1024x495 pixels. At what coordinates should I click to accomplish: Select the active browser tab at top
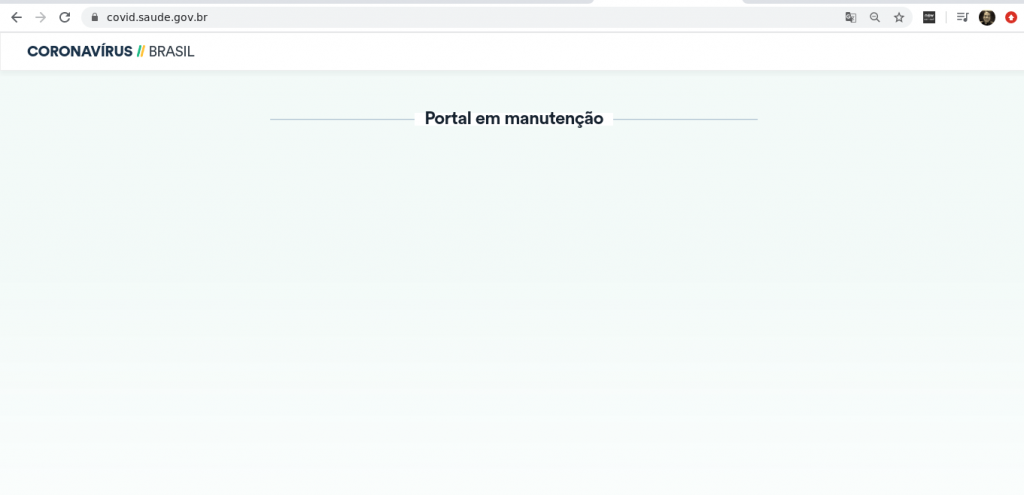[668, 2]
